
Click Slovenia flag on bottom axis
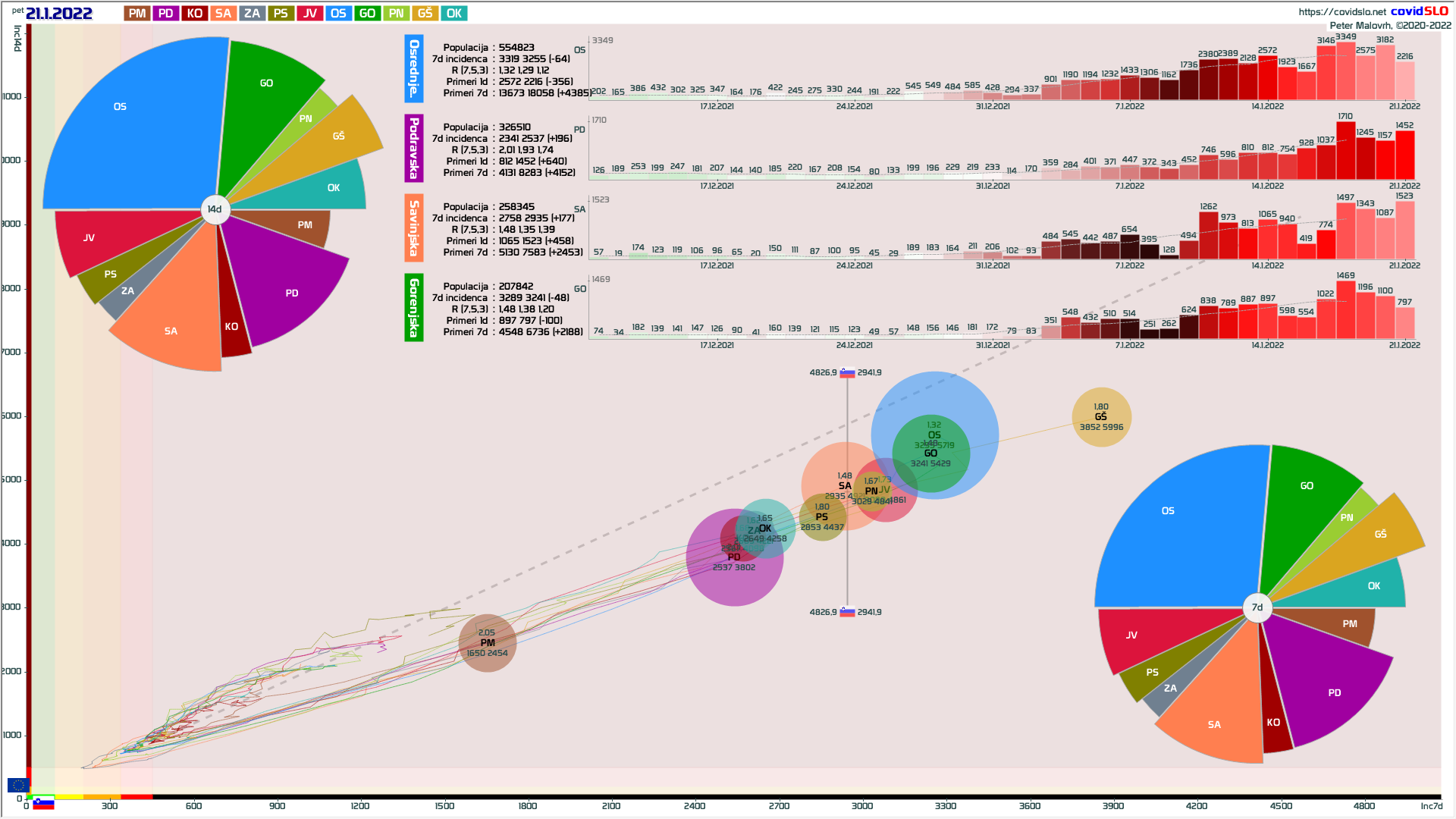tap(43, 803)
